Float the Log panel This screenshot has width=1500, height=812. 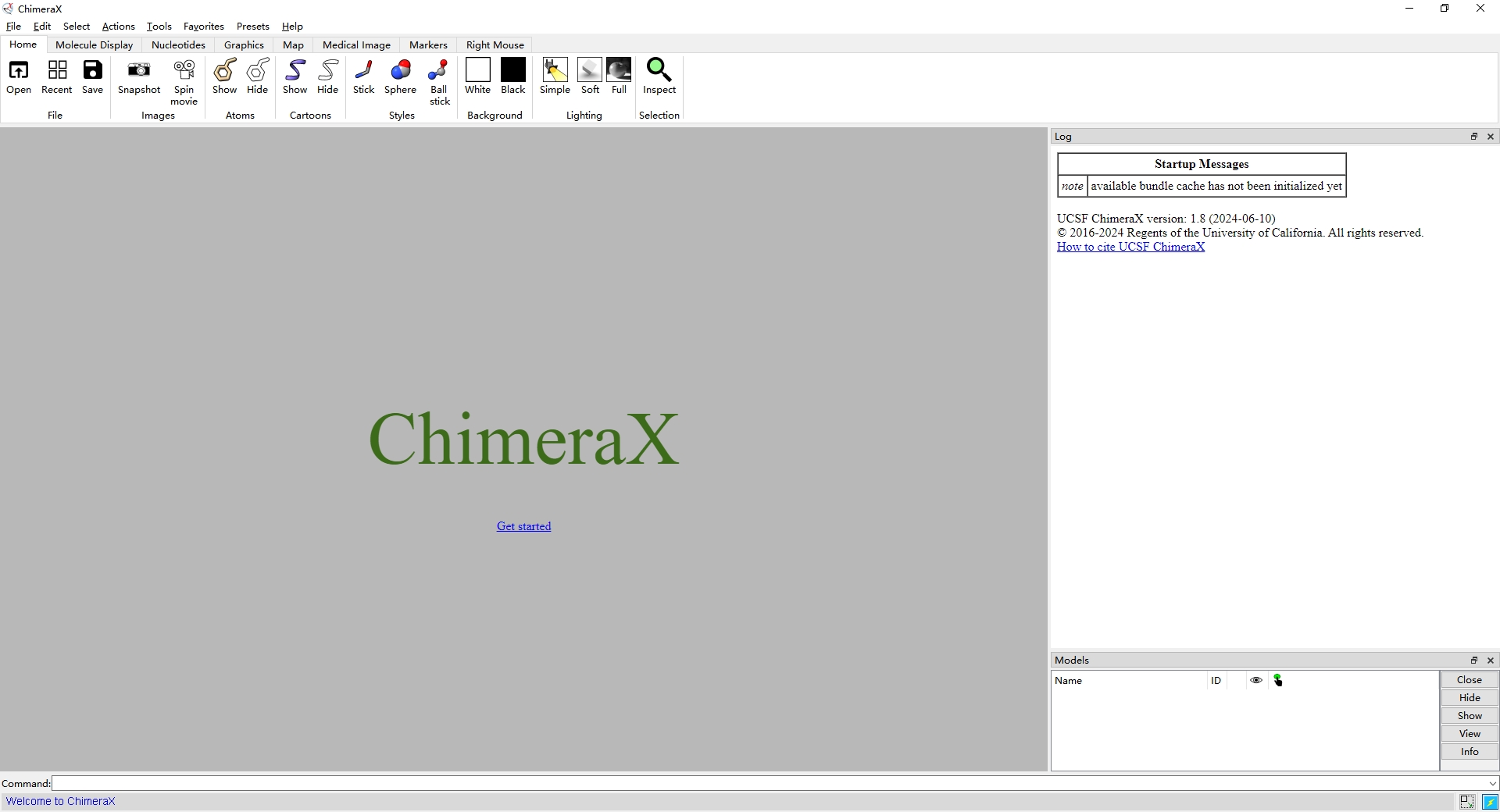(x=1474, y=137)
